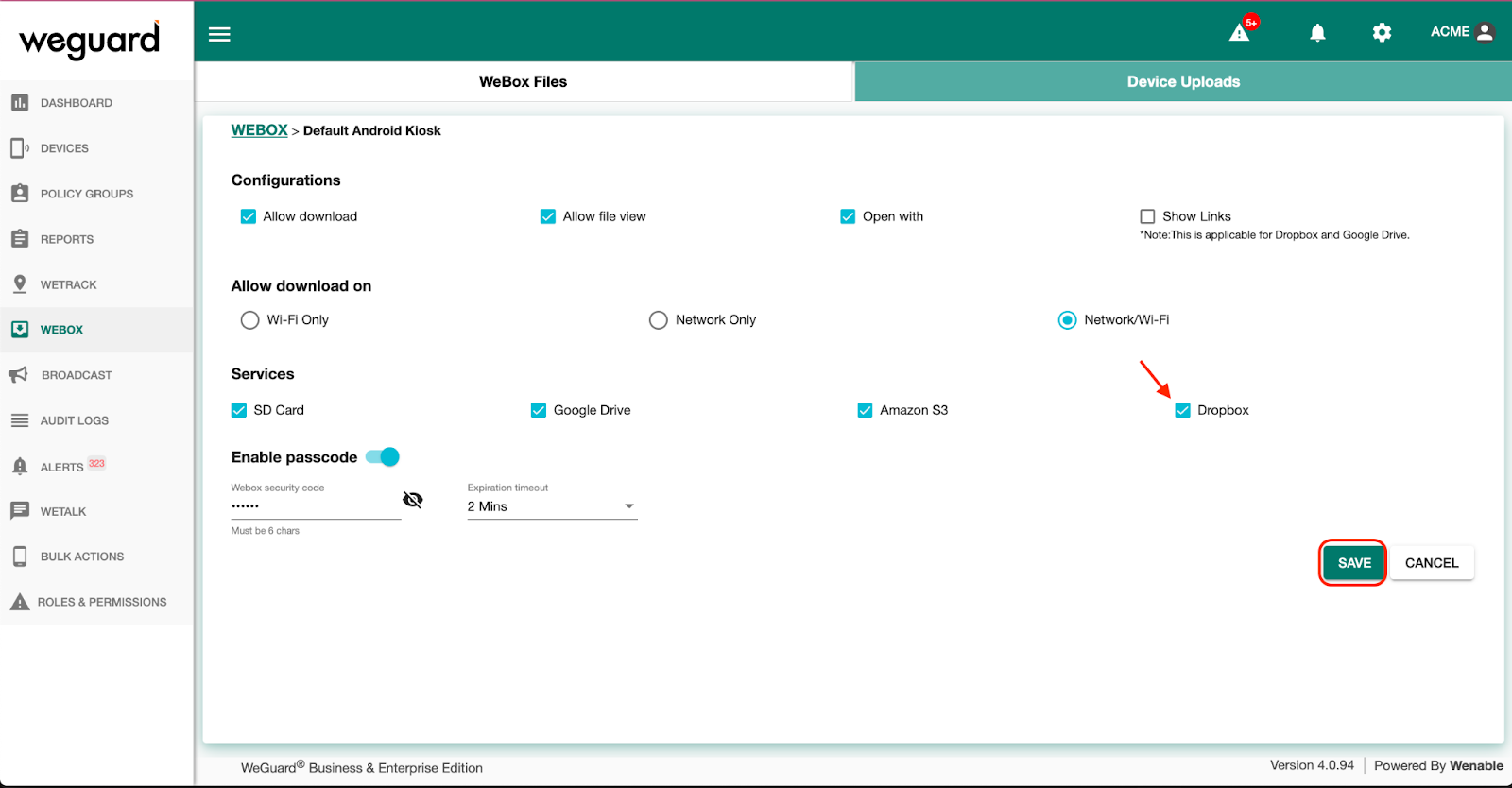Follow the WEBOX breadcrumb link
Viewport: 1512px width, 788px height.
pyautogui.click(x=259, y=130)
